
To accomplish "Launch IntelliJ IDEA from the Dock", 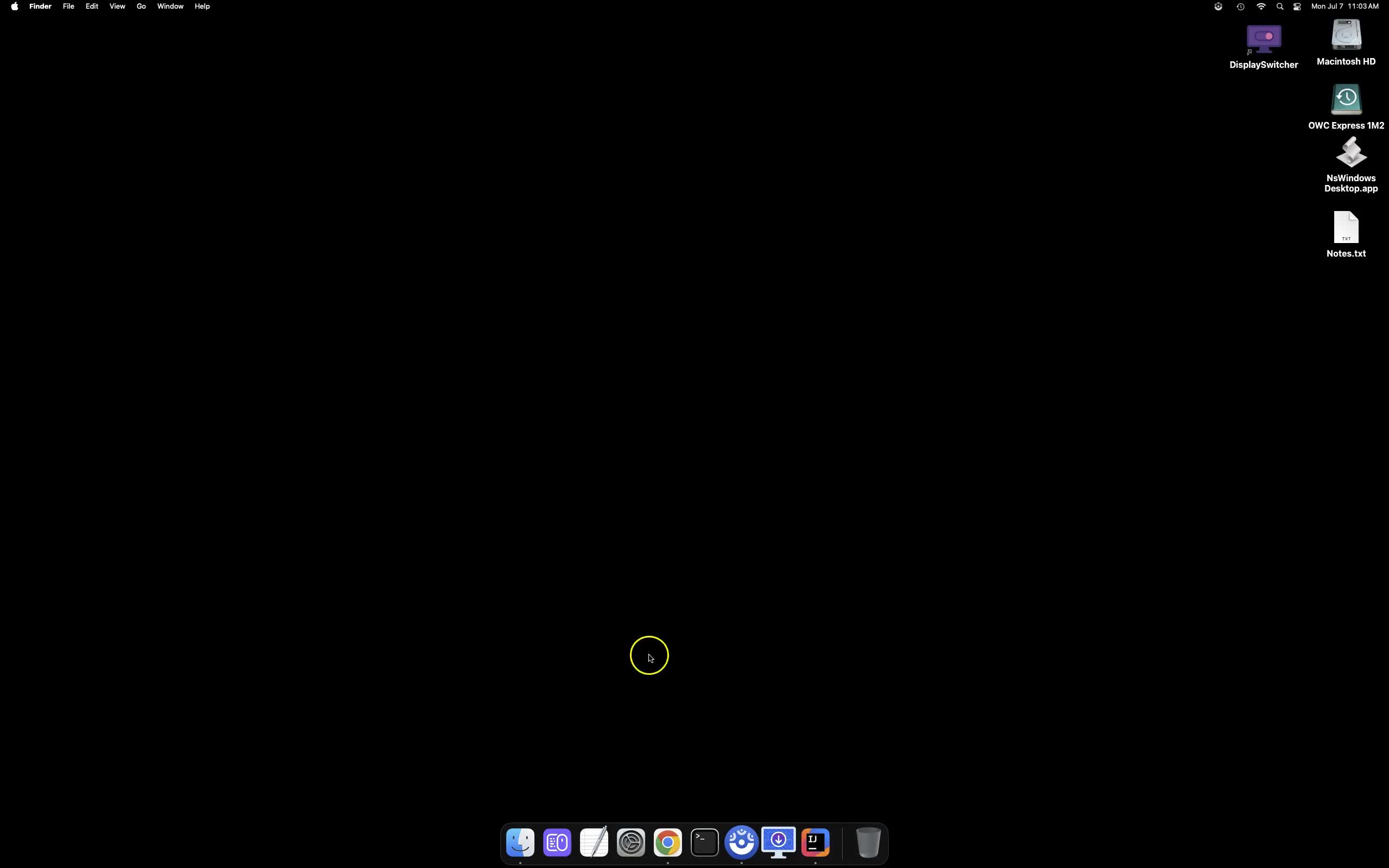I will [815, 842].
